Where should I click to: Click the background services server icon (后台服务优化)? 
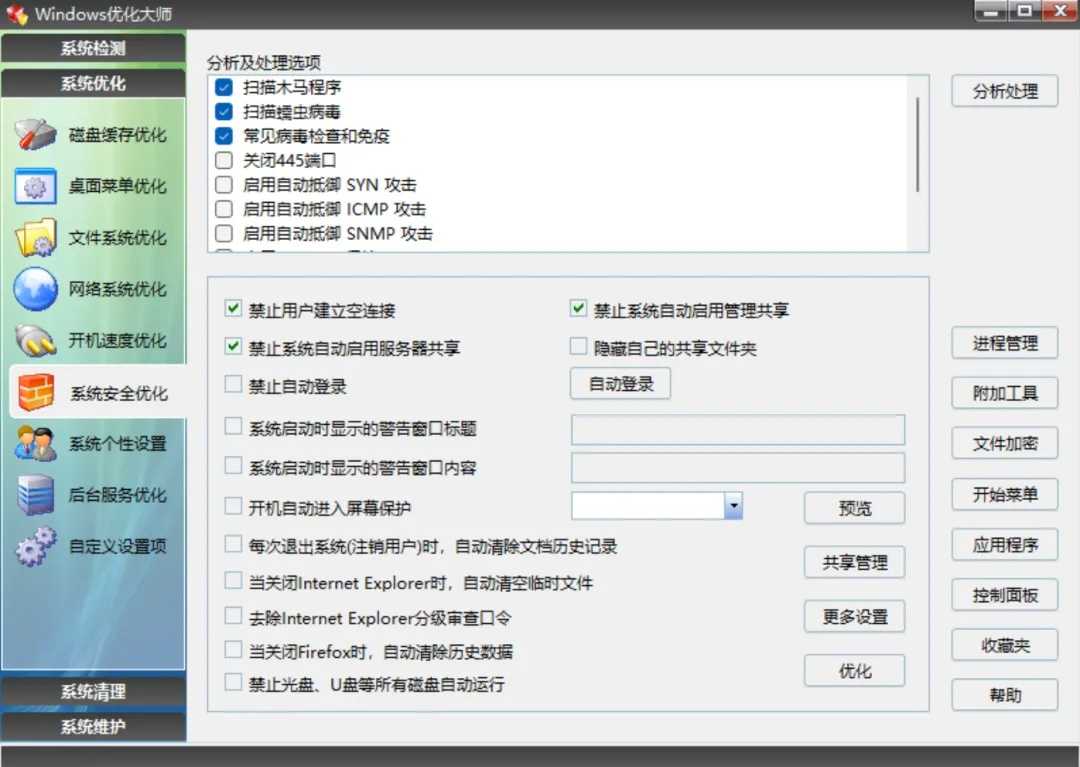tap(35, 494)
